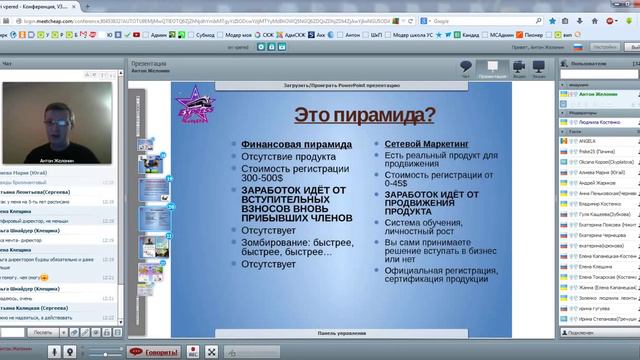Open the Gmail bookmark icon

84,35
